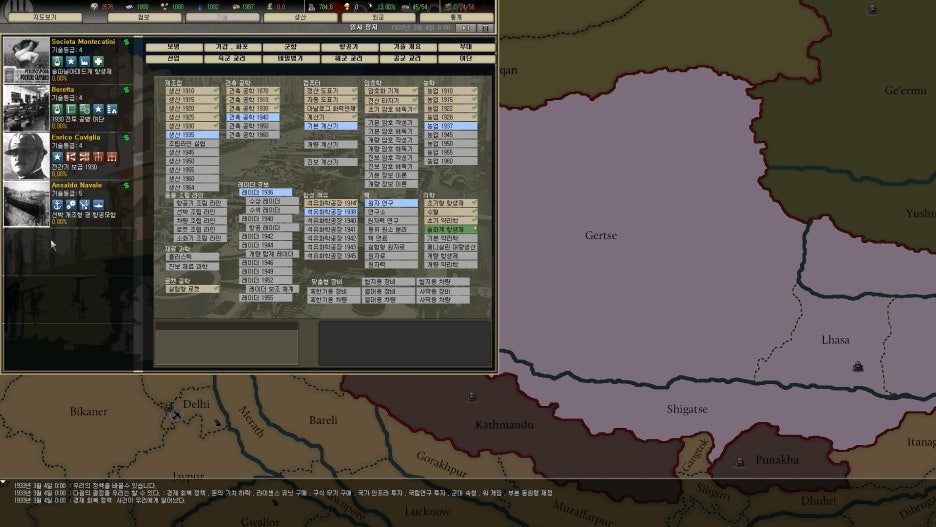936x527 pixels.
Task: Switch to 군함 naval tech category
Action: pyautogui.click(x=291, y=47)
